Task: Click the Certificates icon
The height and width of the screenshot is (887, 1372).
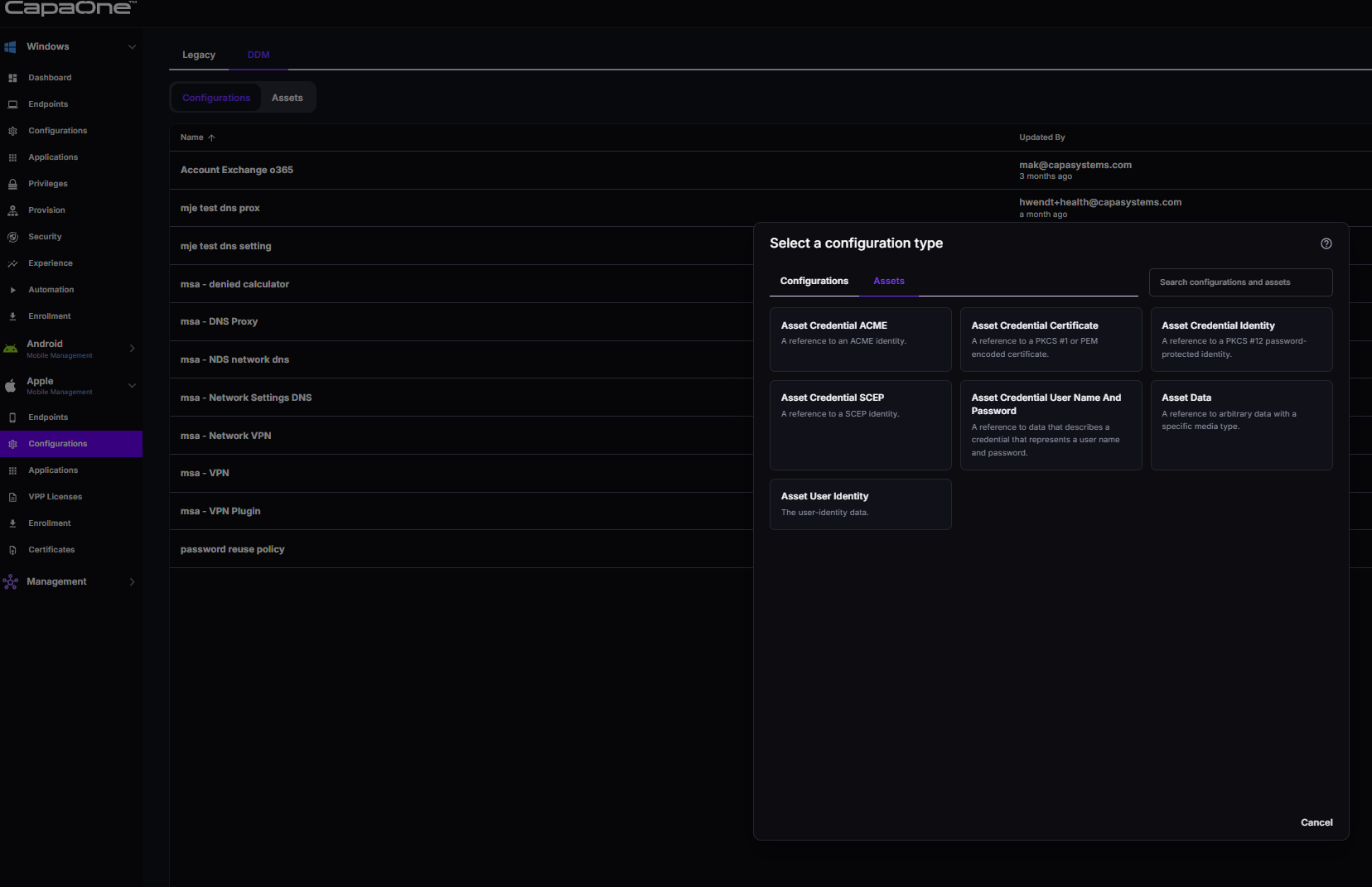Action: 12,550
